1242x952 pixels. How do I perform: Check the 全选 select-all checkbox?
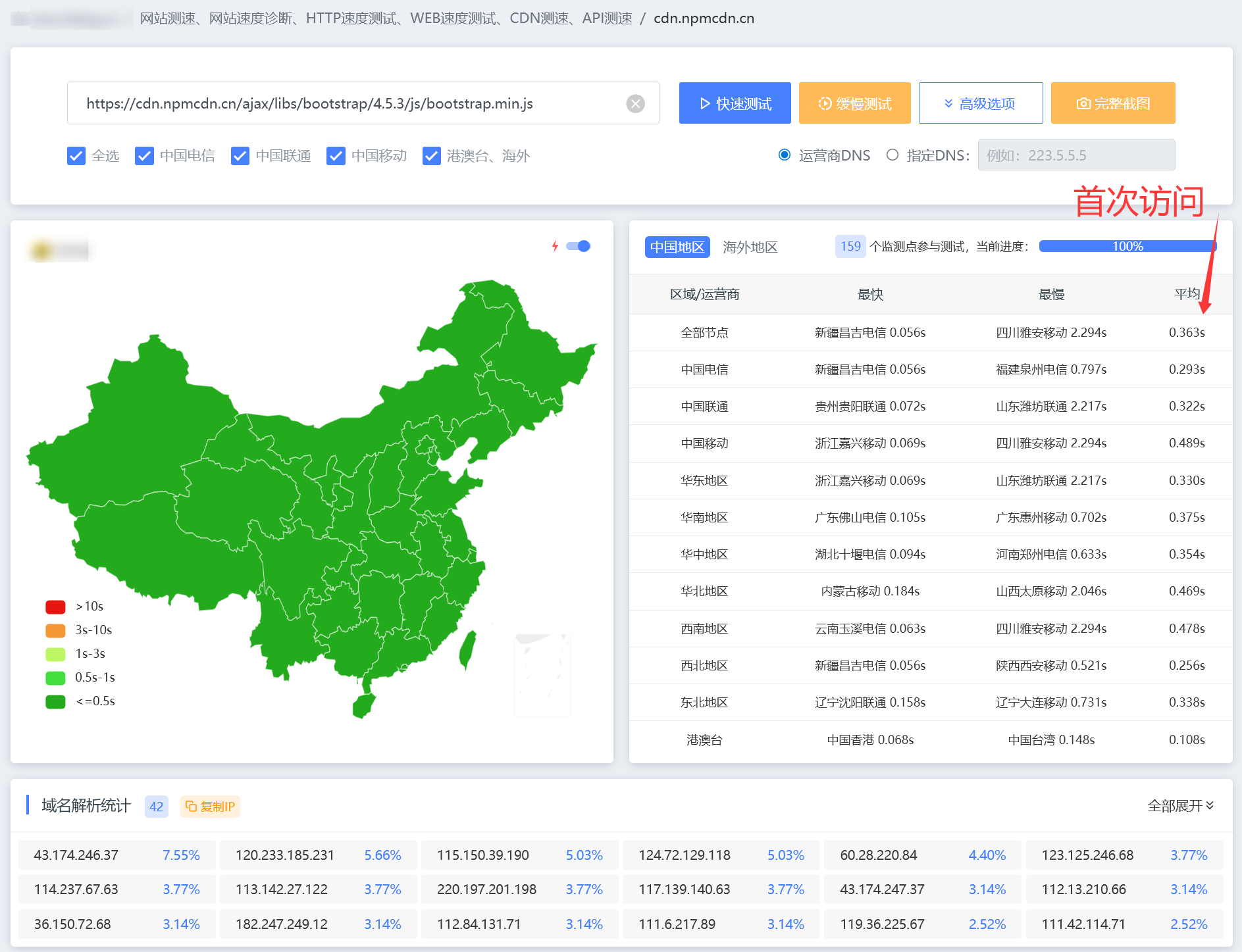[76, 156]
